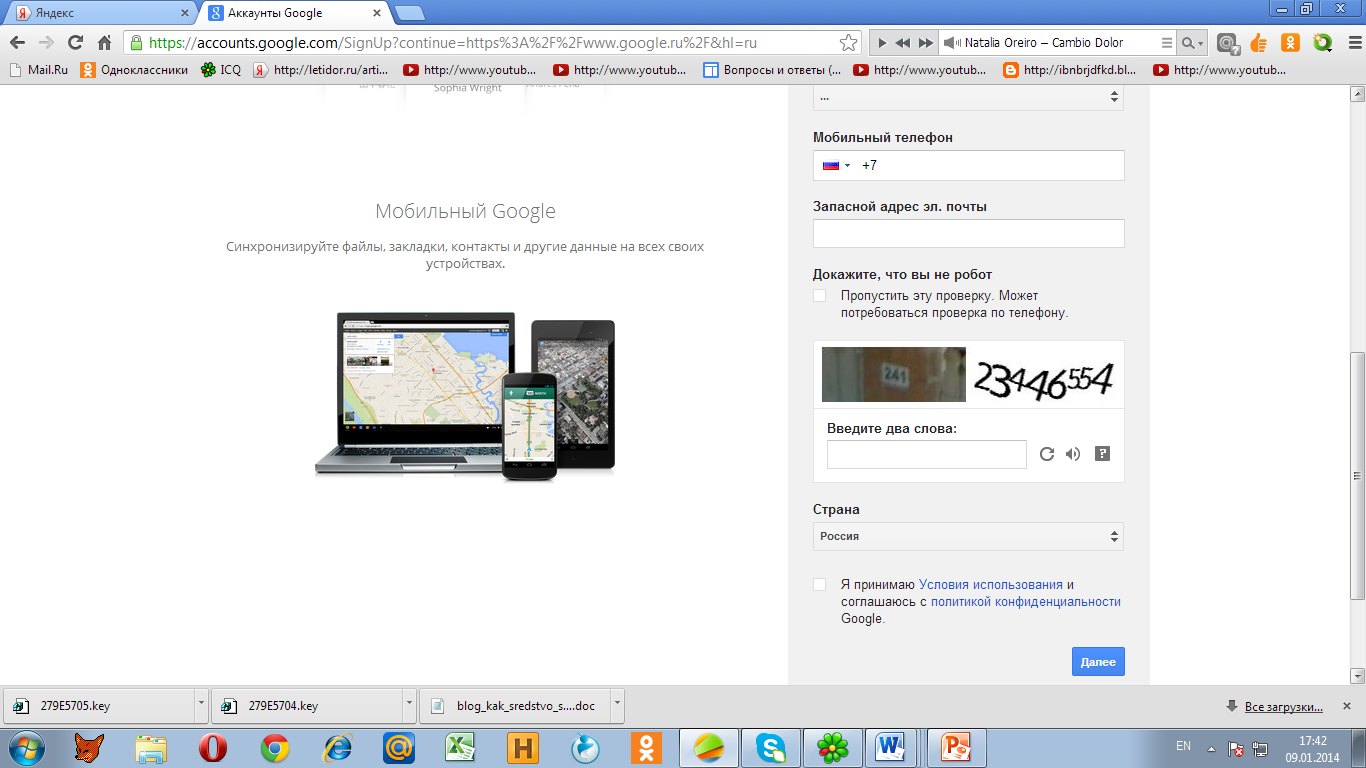Click the page vertical scrollbar thumb
The height and width of the screenshot is (768, 1366).
1357,475
